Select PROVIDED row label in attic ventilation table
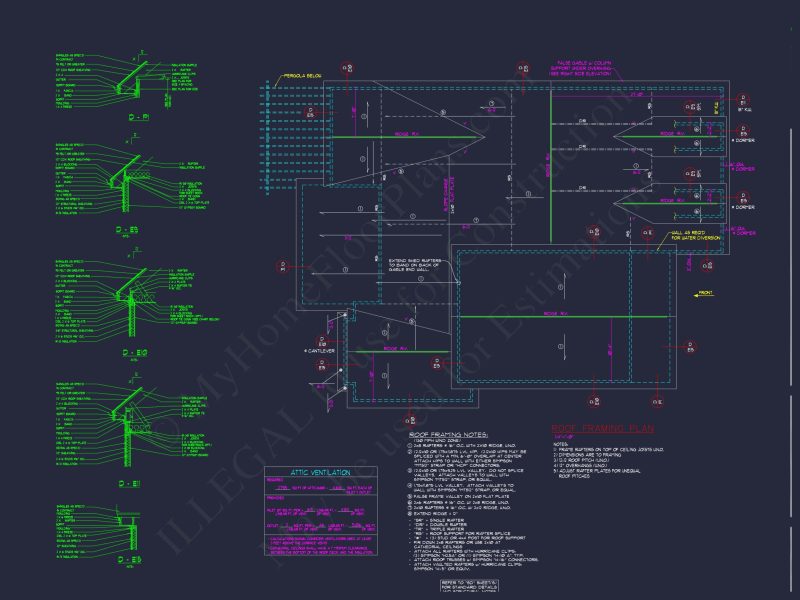Screen dimensions: 800x600 (275, 498)
